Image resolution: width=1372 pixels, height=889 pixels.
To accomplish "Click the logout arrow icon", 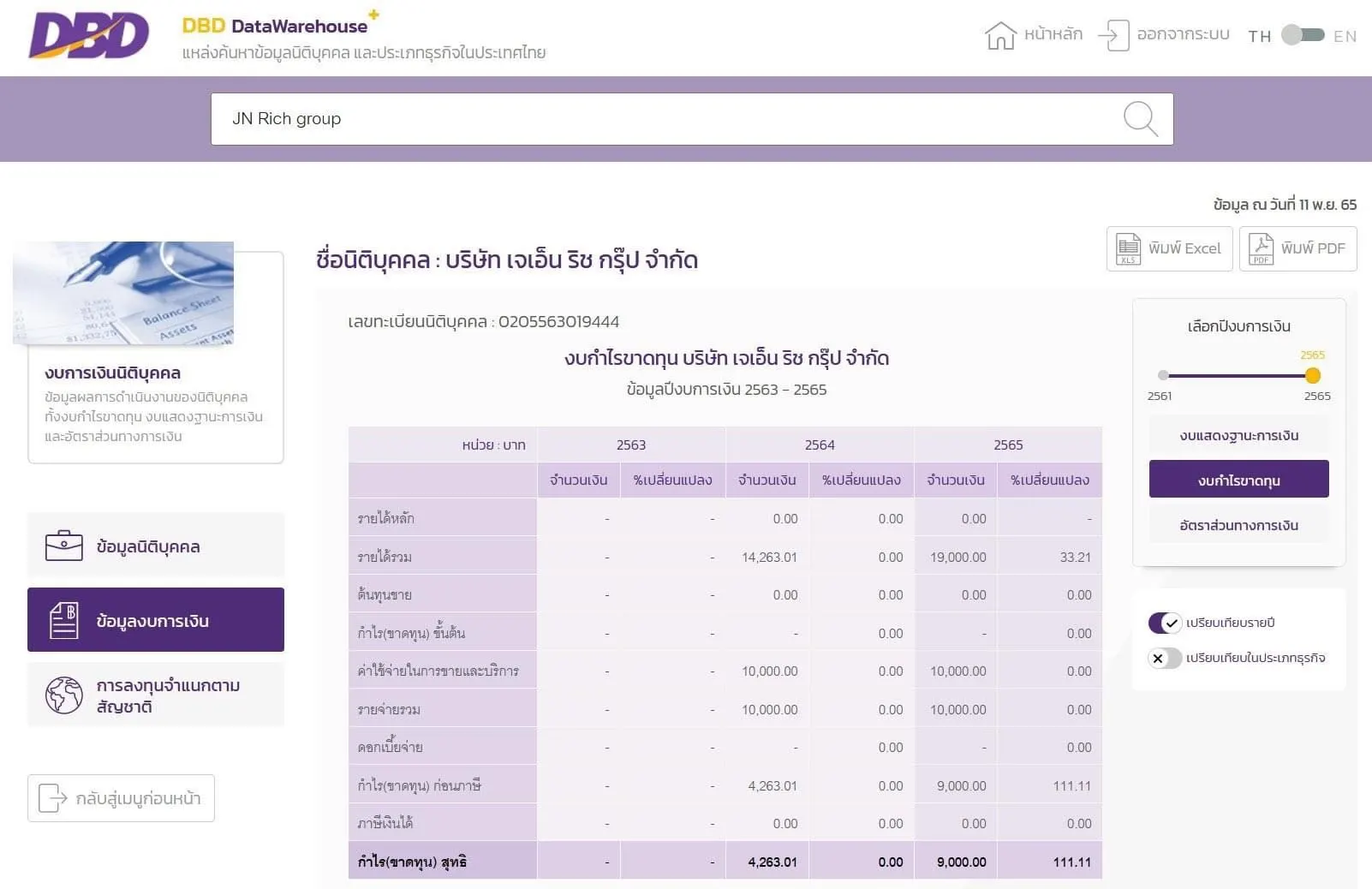I will [x=1113, y=35].
